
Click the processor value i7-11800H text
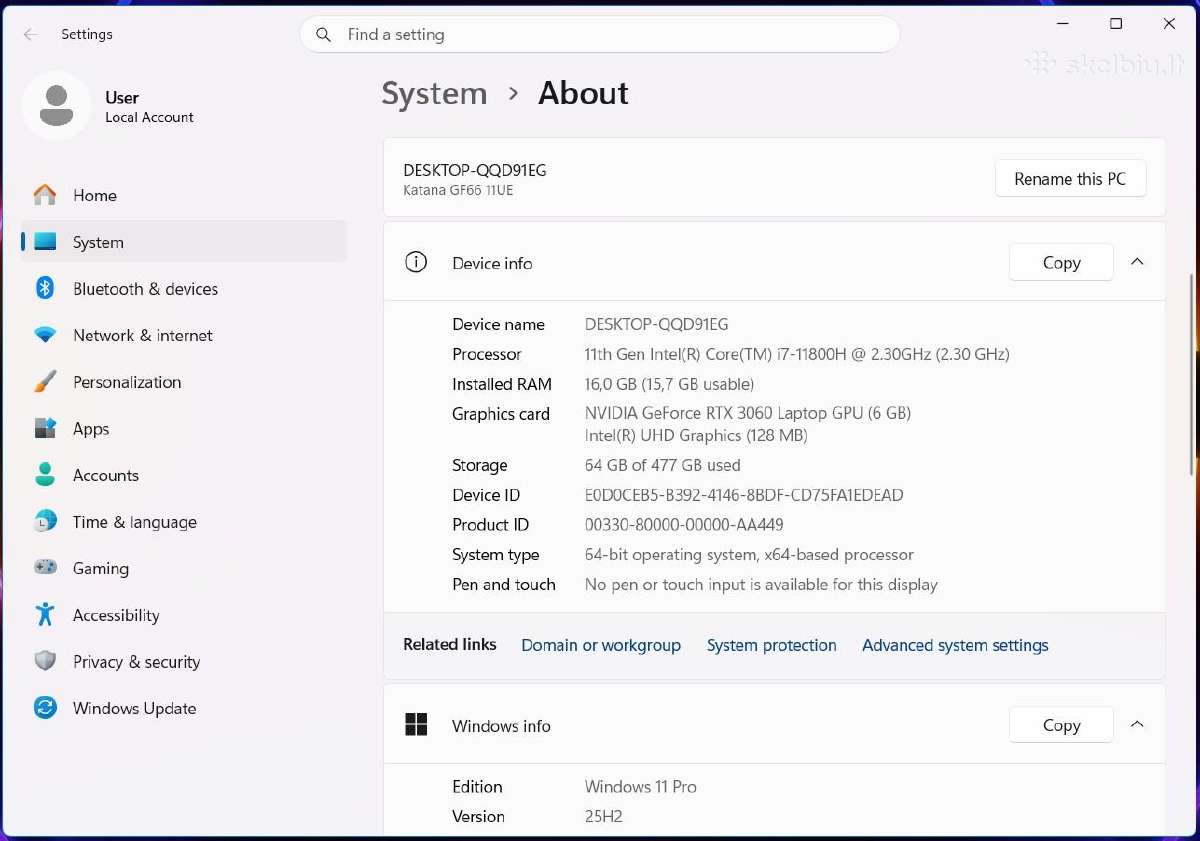click(x=796, y=354)
